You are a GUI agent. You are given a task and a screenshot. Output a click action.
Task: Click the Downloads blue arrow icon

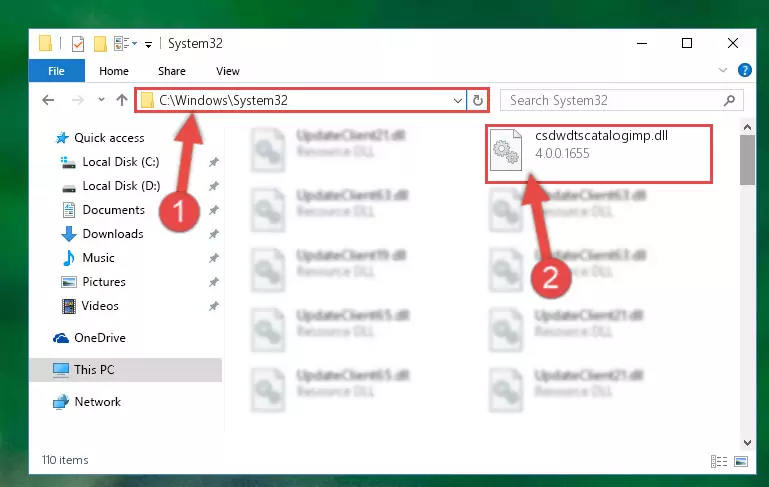point(69,234)
